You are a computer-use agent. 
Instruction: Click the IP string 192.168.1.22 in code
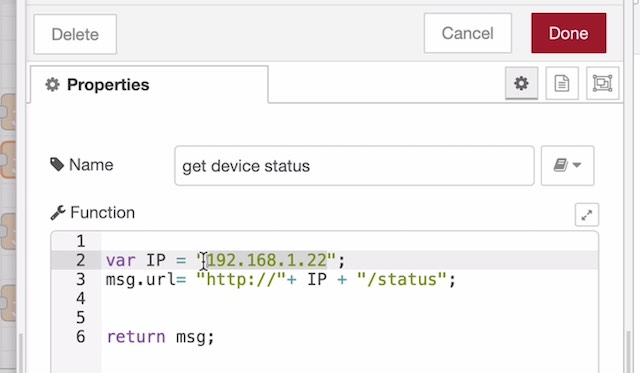pos(267,260)
